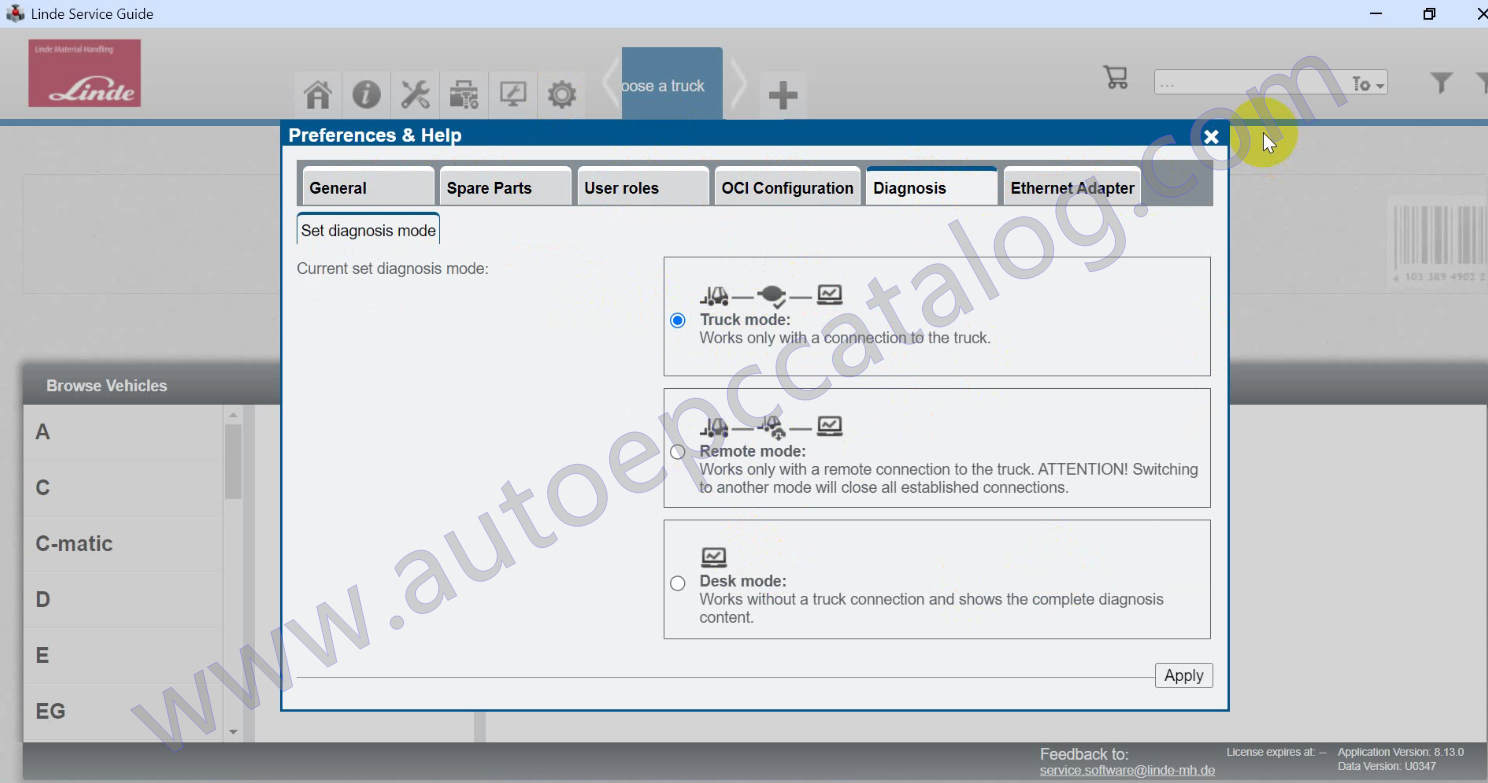This screenshot has width=1488, height=783.
Task: Select Remote mode radio button
Action: pos(678,452)
